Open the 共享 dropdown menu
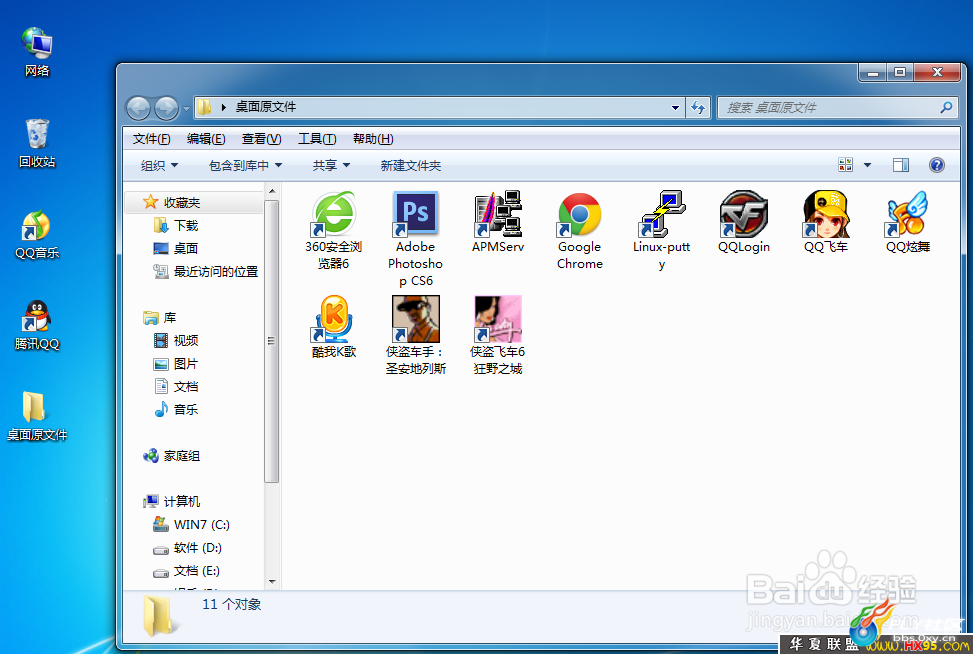This screenshot has width=973, height=654. tap(331, 166)
